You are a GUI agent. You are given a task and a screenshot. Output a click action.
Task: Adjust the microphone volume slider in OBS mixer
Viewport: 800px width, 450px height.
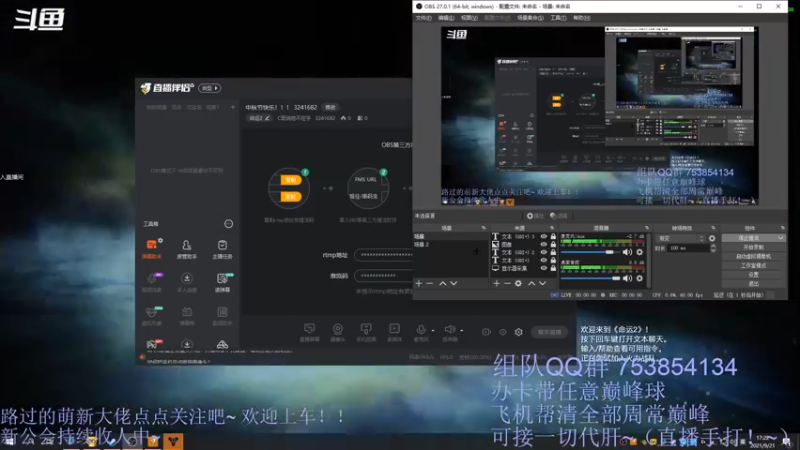[x=591, y=252]
